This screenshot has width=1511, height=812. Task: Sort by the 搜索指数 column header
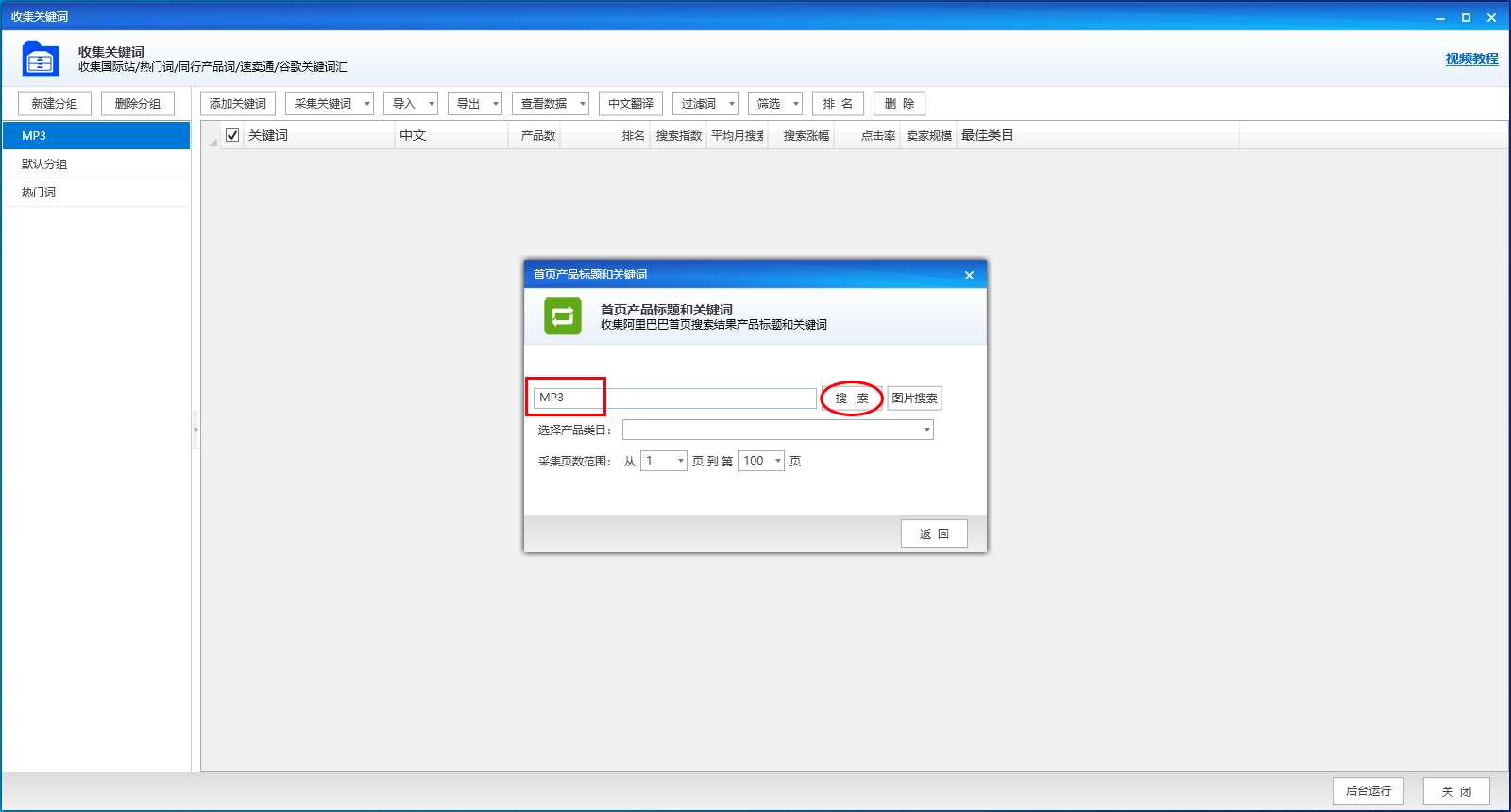tap(678, 135)
